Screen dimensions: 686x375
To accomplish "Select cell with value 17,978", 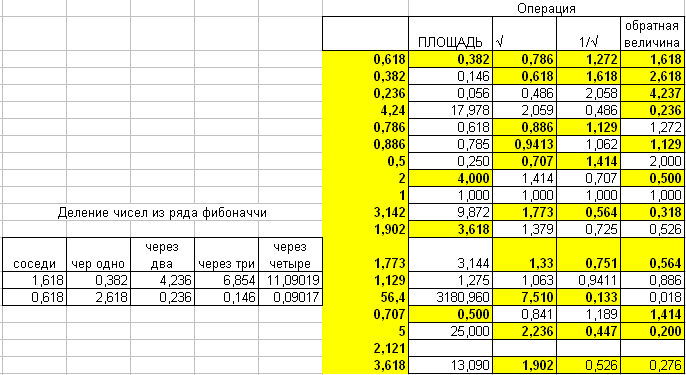I will pos(451,110).
